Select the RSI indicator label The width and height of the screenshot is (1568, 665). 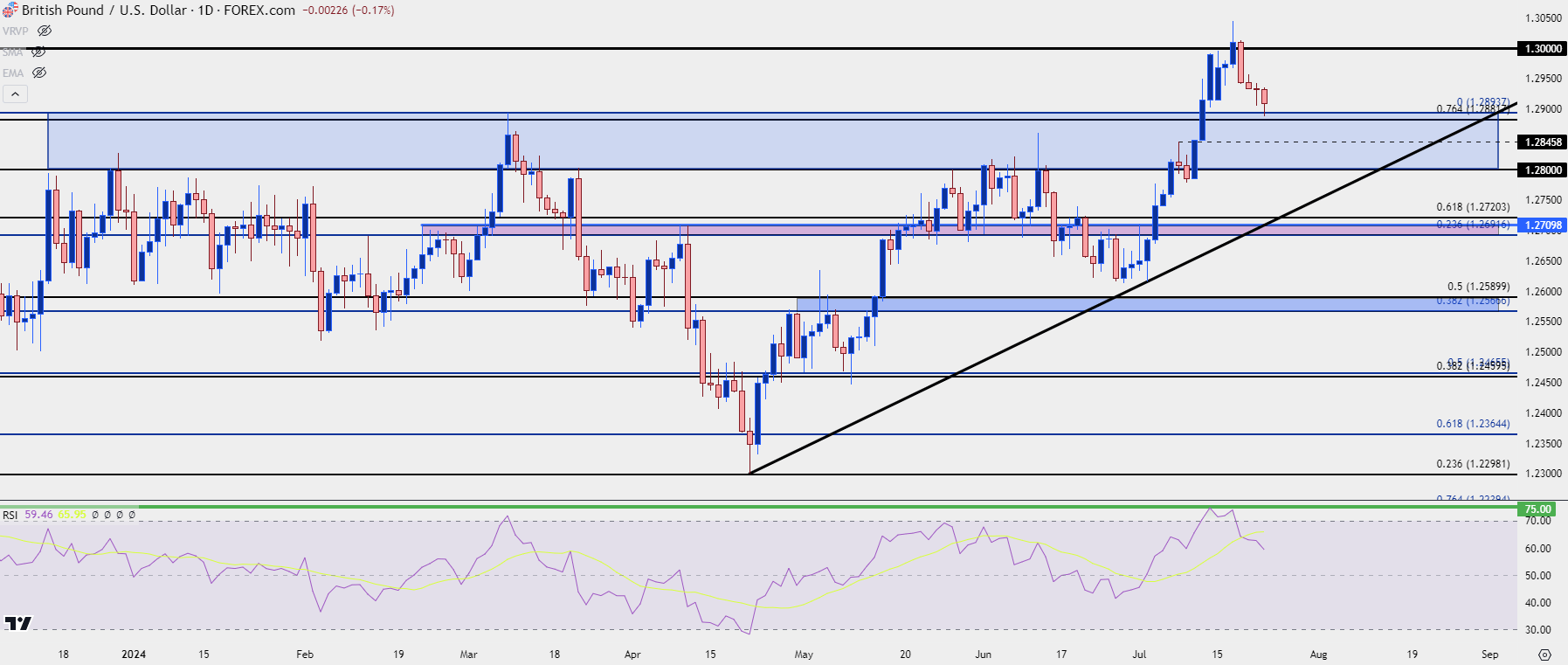[x=10, y=515]
